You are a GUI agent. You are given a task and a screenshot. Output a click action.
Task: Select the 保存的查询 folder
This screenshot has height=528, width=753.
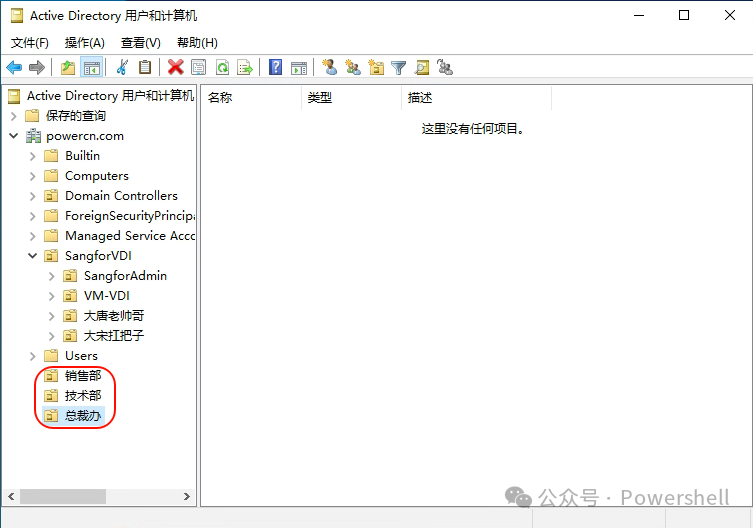tap(75, 116)
